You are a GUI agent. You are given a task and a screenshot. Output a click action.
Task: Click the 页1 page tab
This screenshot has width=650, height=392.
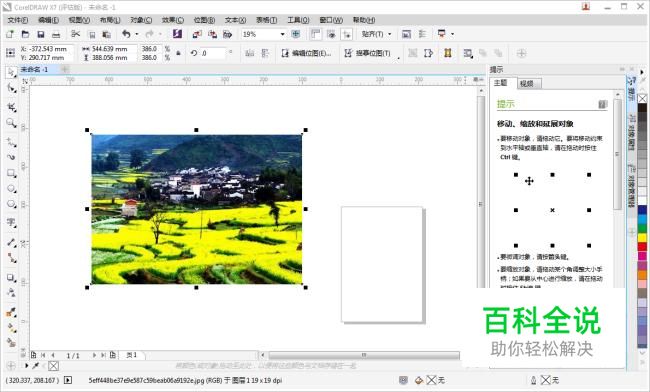132,355
